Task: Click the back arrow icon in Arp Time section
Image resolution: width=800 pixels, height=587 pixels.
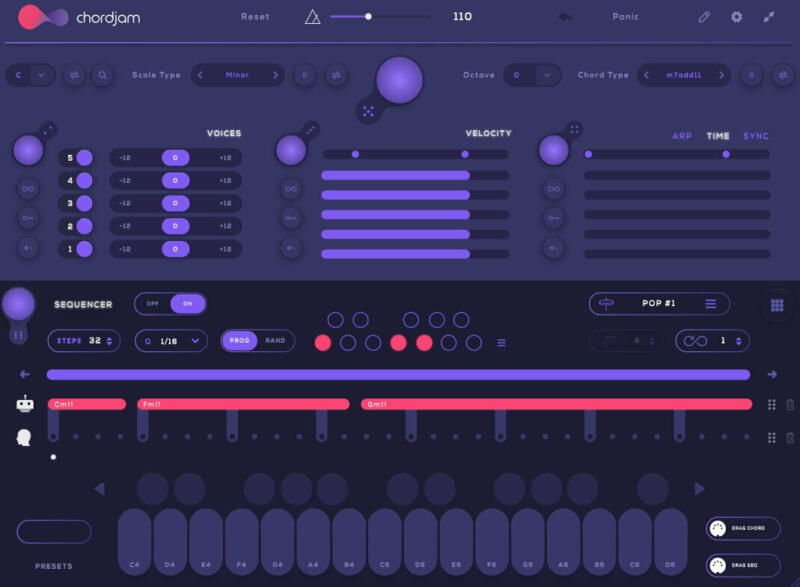Action: [x=554, y=248]
